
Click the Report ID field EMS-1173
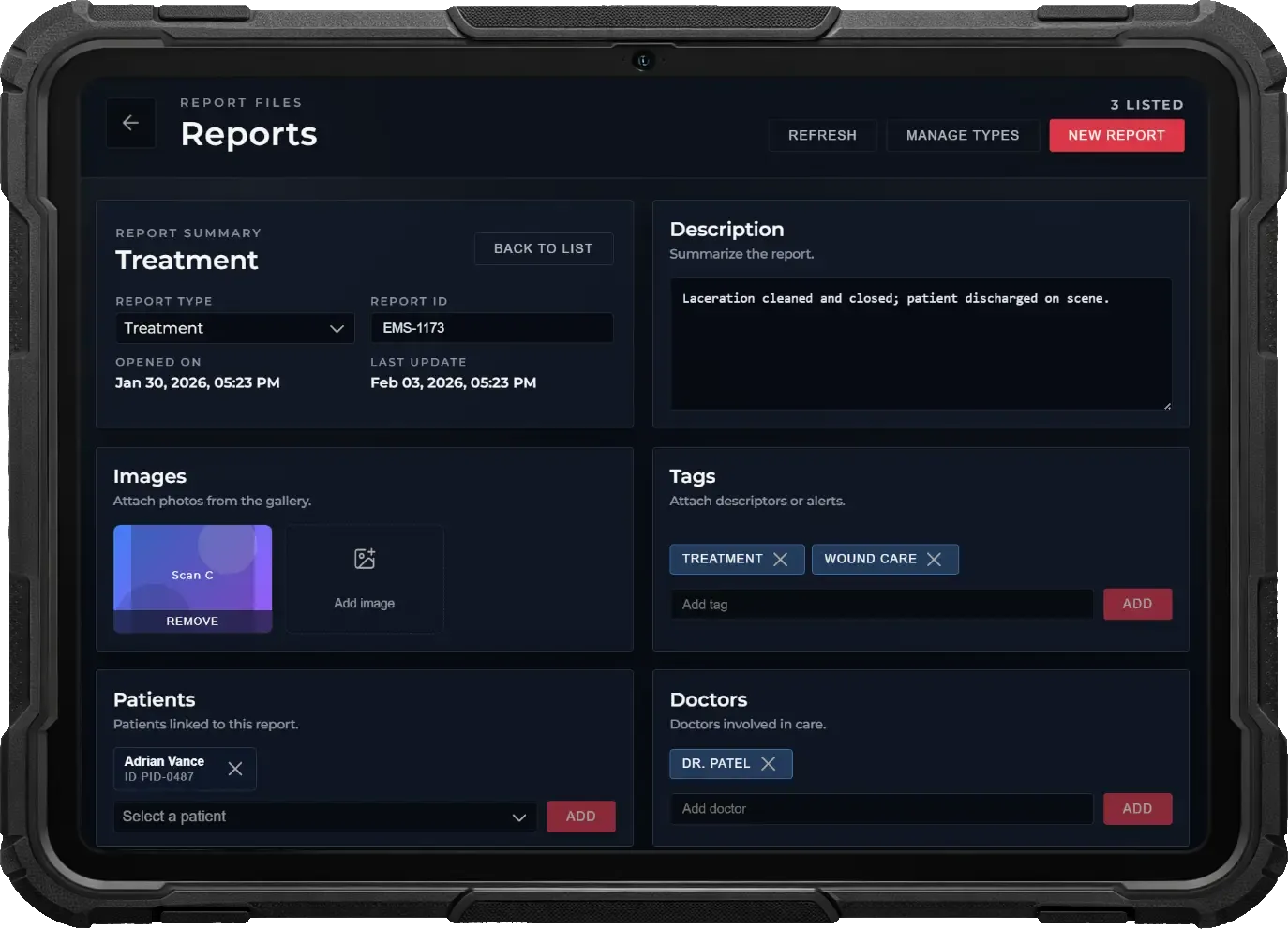click(491, 328)
